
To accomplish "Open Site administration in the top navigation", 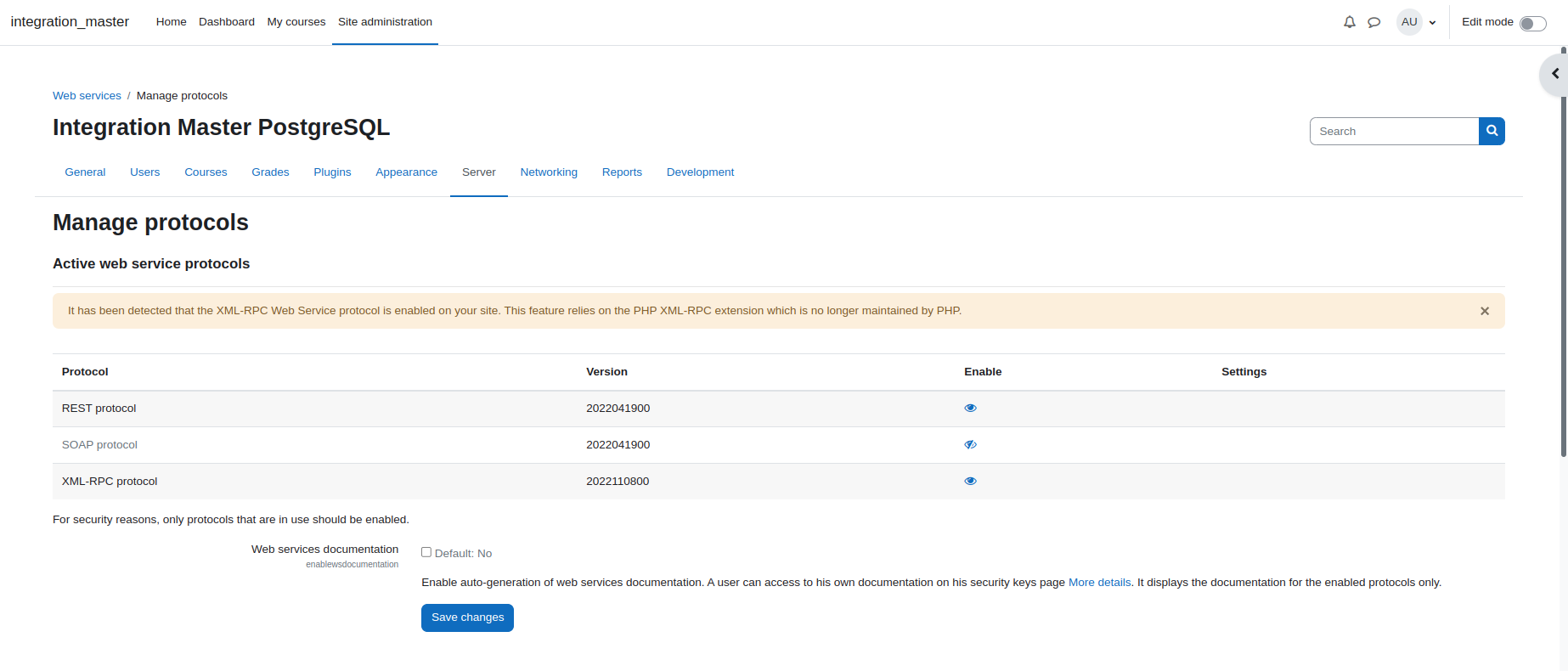I will click(385, 22).
